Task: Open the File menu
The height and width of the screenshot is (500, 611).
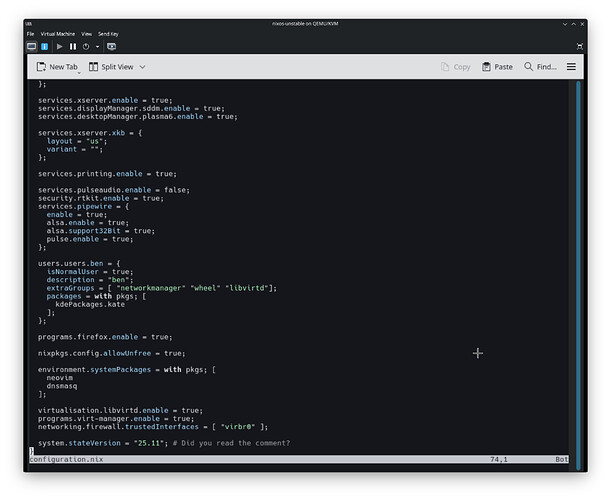Action: click(30, 34)
